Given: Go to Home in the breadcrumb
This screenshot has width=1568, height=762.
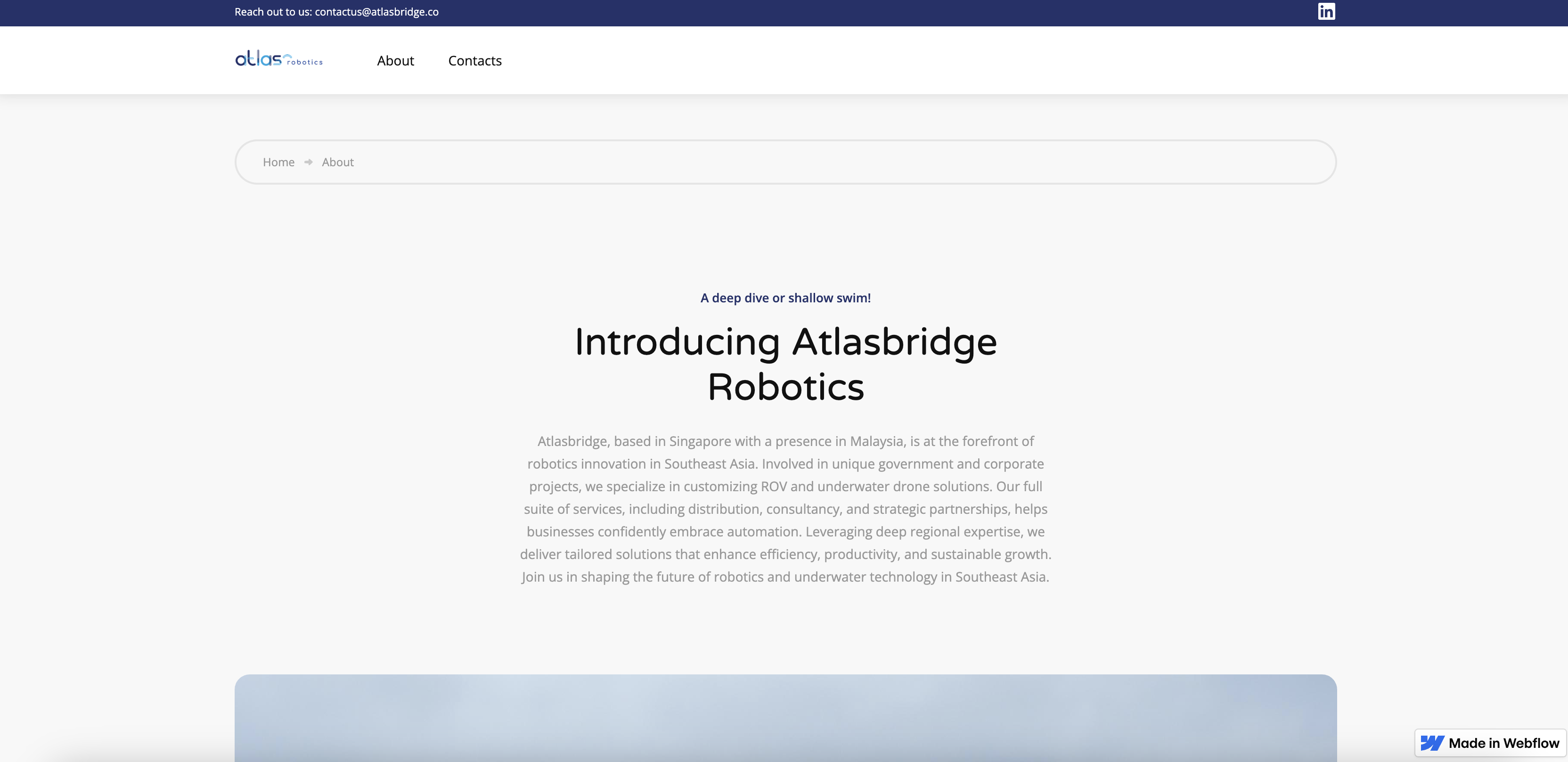Looking at the screenshot, I should [279, 162].
